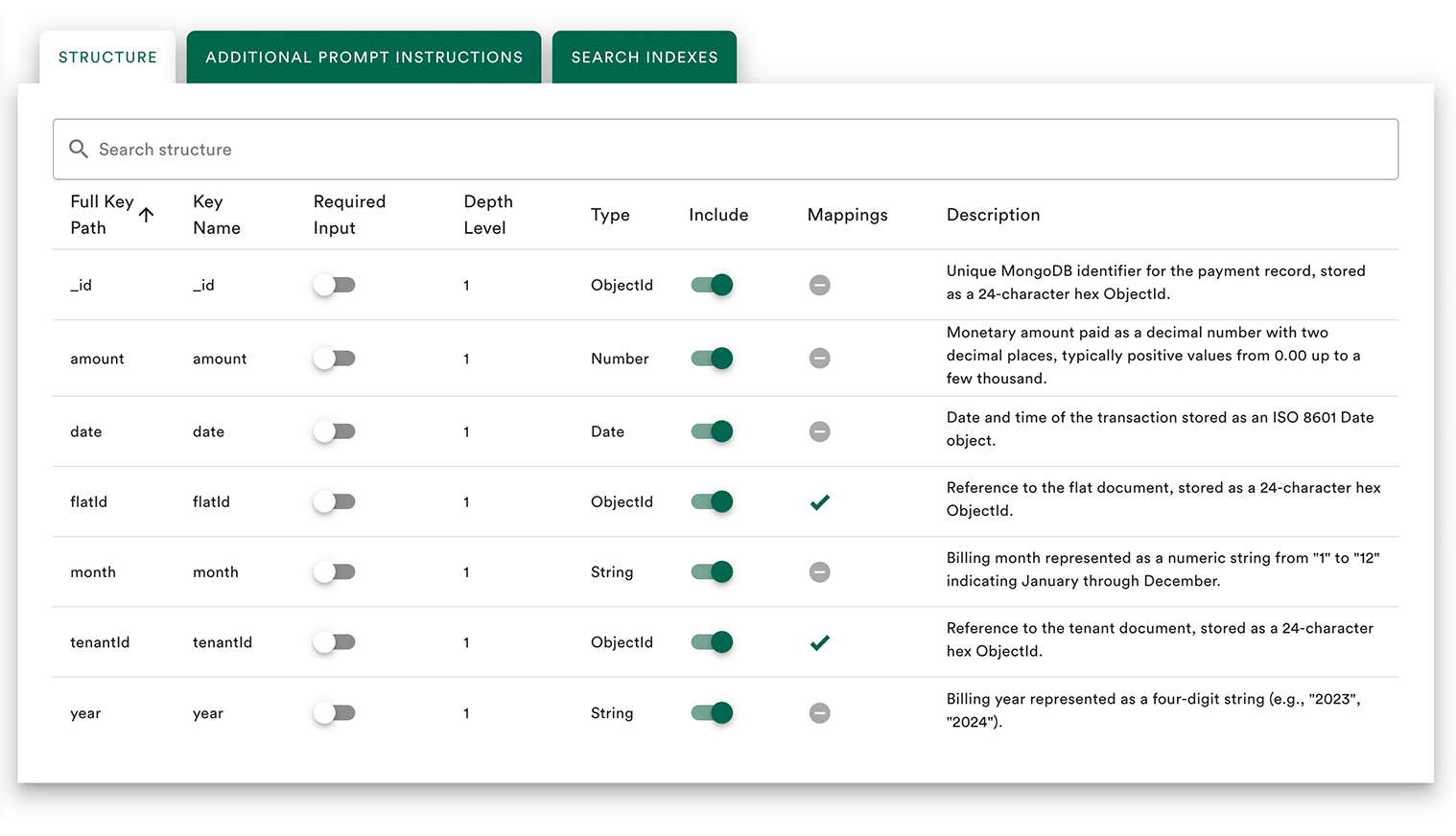Click the Type column header
Image resolution: width=1456 pixels, height=836 pixels.
[x=610, y=215]
